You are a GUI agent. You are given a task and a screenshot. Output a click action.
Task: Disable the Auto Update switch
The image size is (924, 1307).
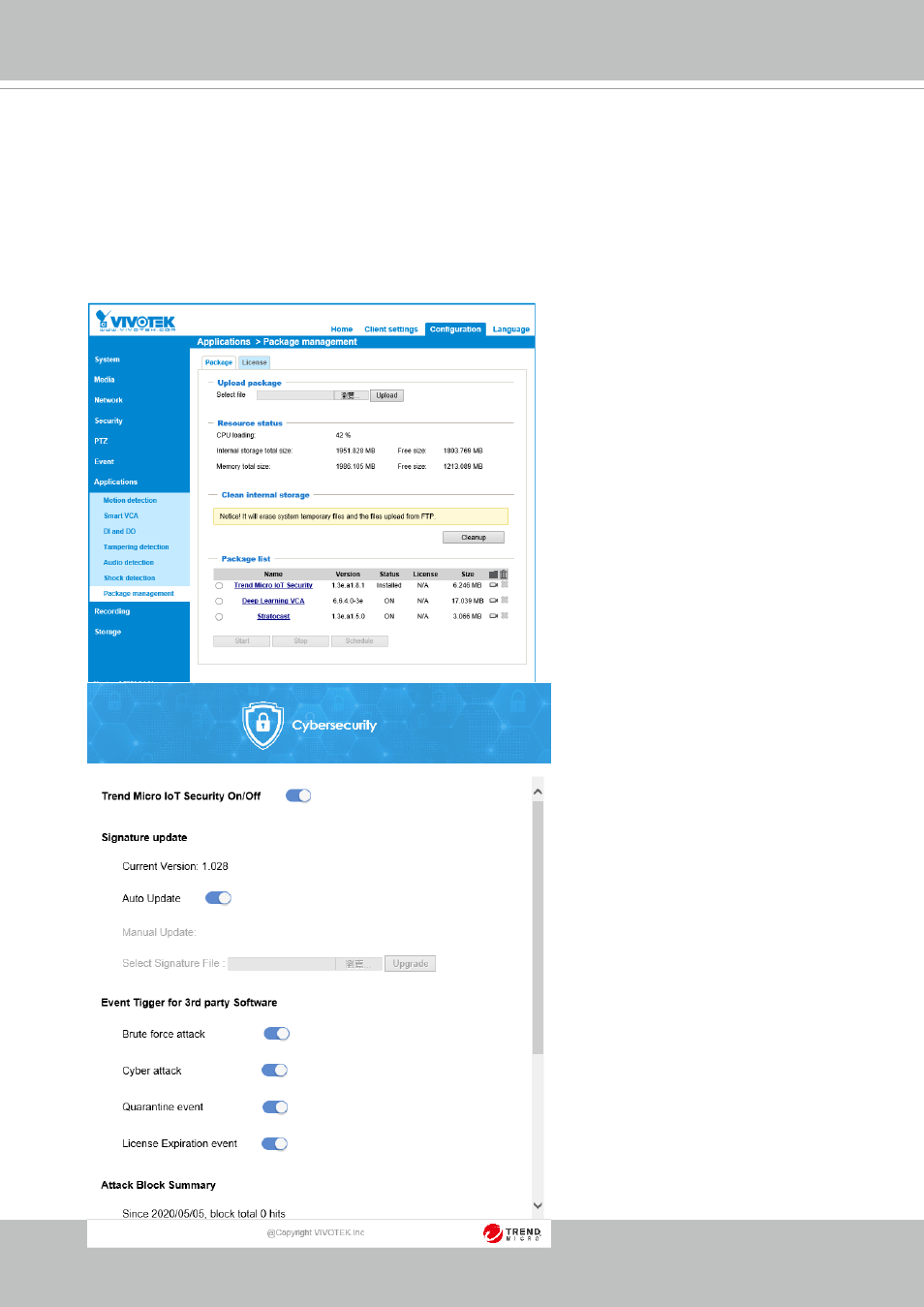click(x=218, y=898)
